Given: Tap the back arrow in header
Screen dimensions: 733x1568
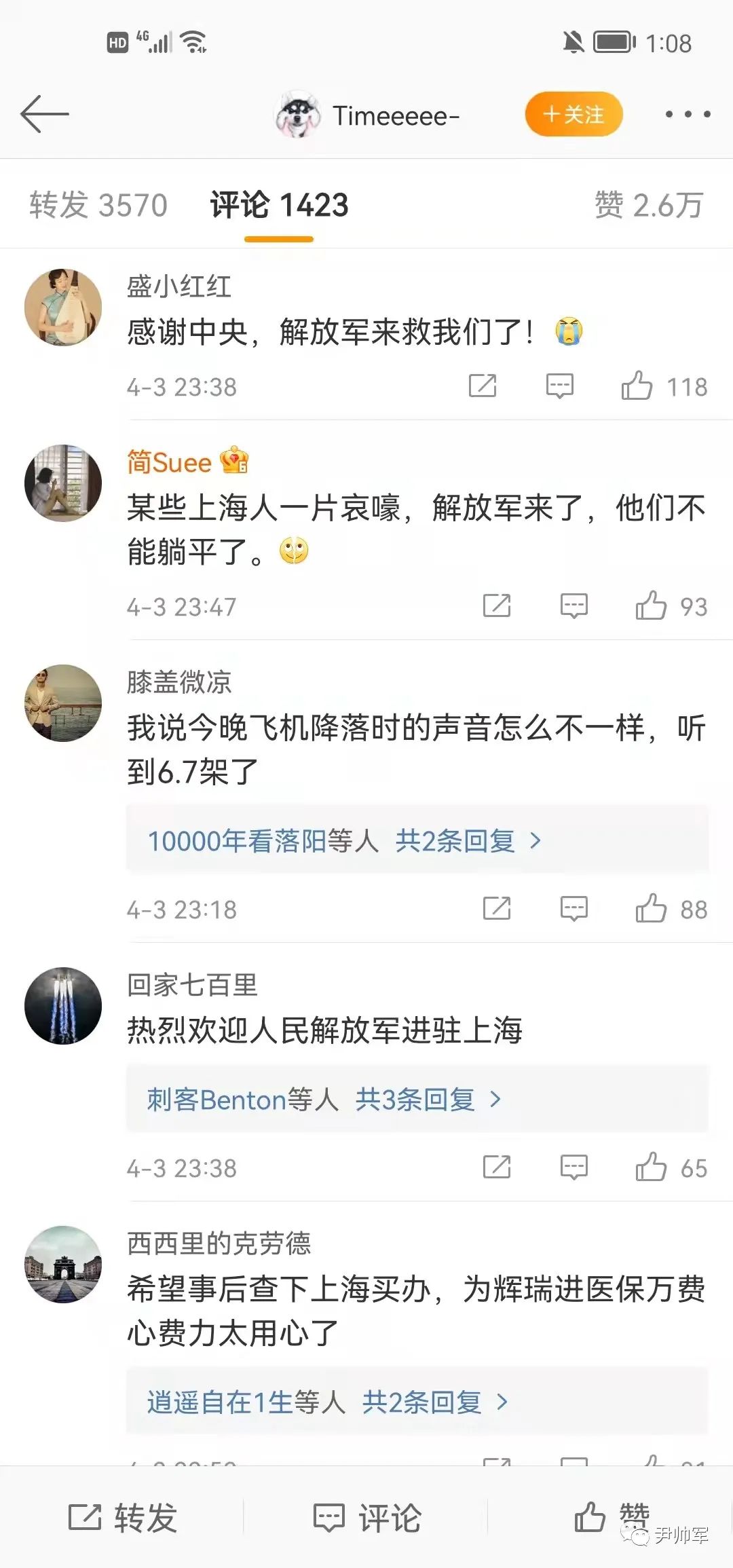Looking at the screenshot, I should tap(45, 114).
